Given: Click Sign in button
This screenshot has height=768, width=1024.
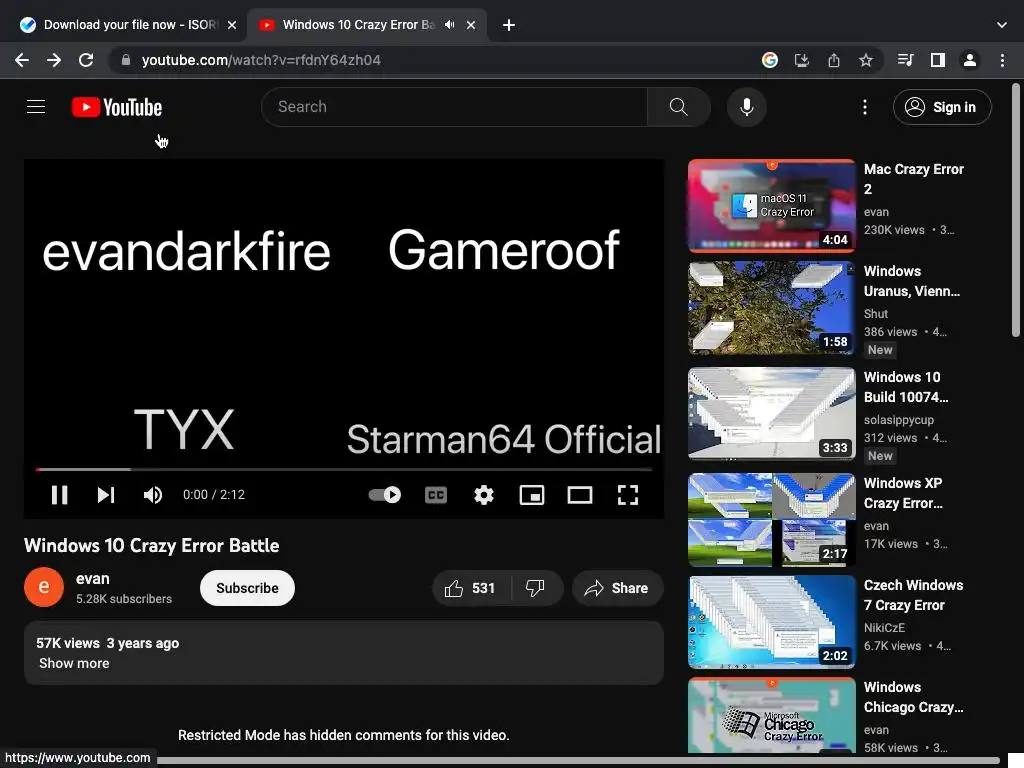Looking at the screenshot, I should (942, 107).
